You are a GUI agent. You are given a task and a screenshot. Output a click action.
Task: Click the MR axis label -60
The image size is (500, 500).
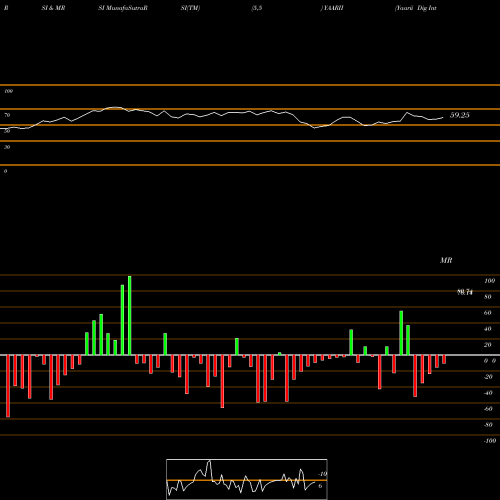(x=488, y=409)
